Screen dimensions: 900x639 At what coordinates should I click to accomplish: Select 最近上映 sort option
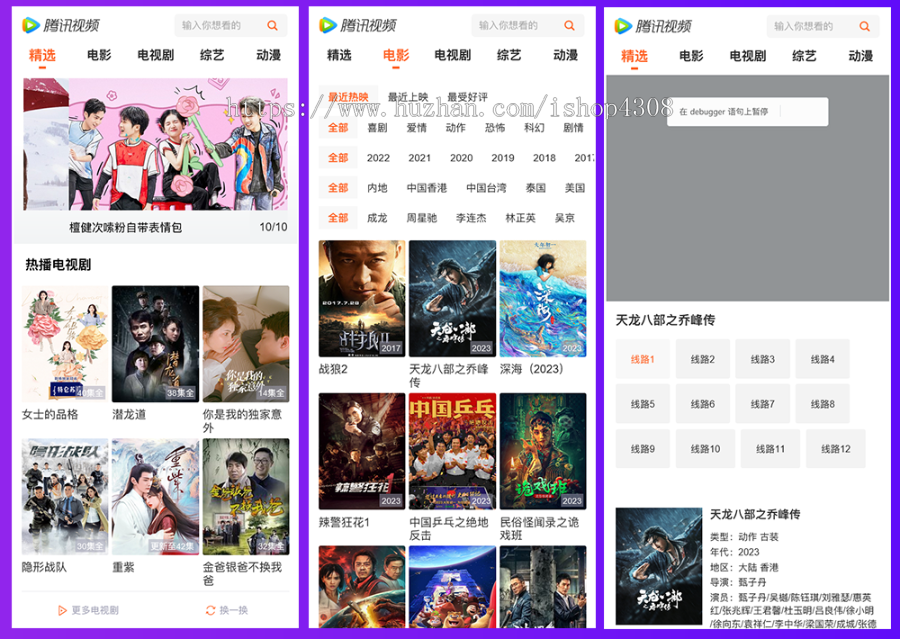tap(408, 97)
